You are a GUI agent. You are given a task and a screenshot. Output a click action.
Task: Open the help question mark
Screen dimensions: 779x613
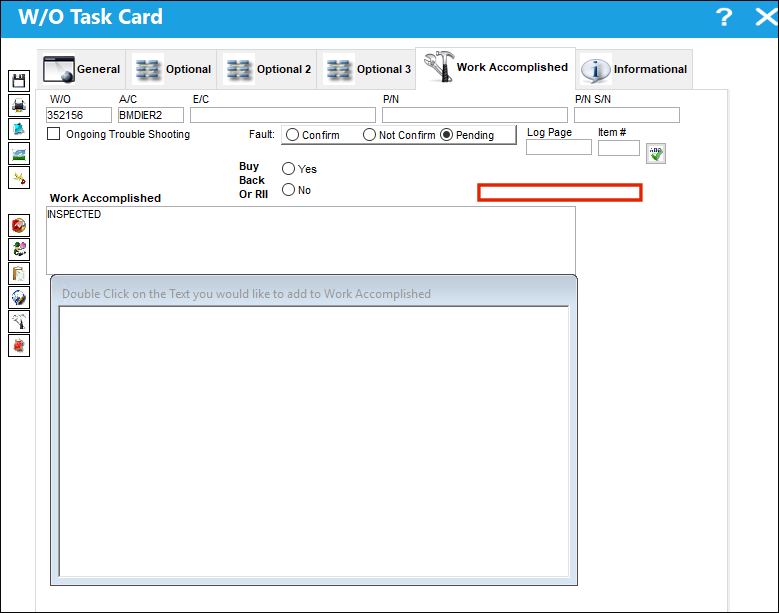724,17
